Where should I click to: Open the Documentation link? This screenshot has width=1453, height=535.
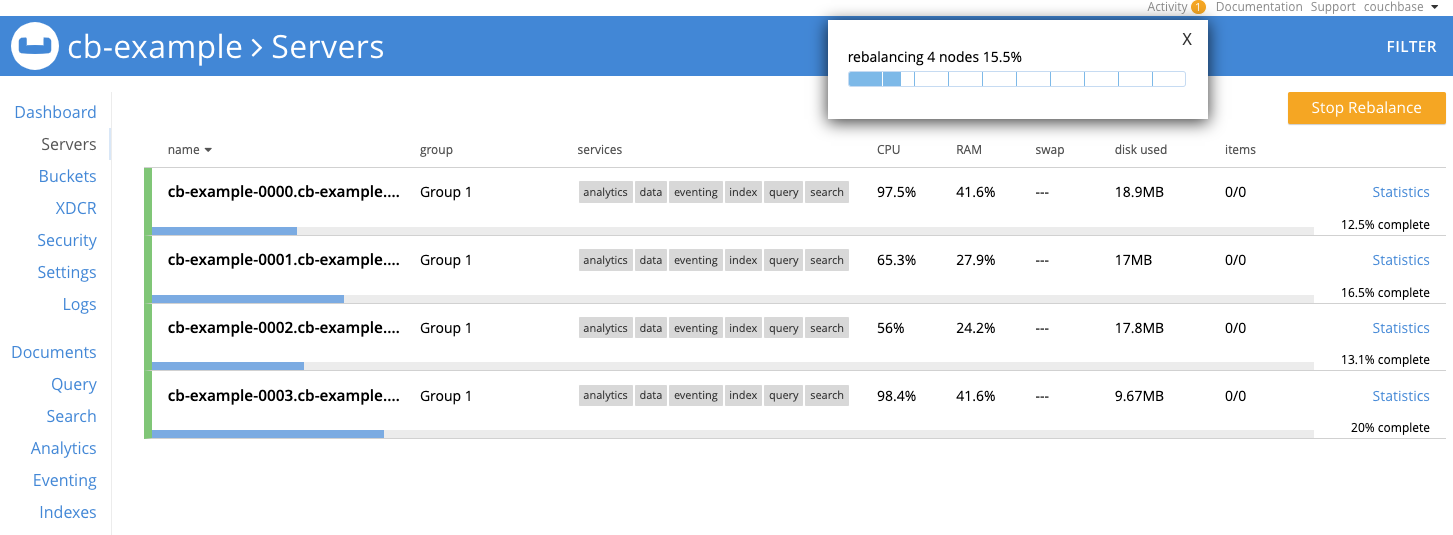pos(1259,7)
